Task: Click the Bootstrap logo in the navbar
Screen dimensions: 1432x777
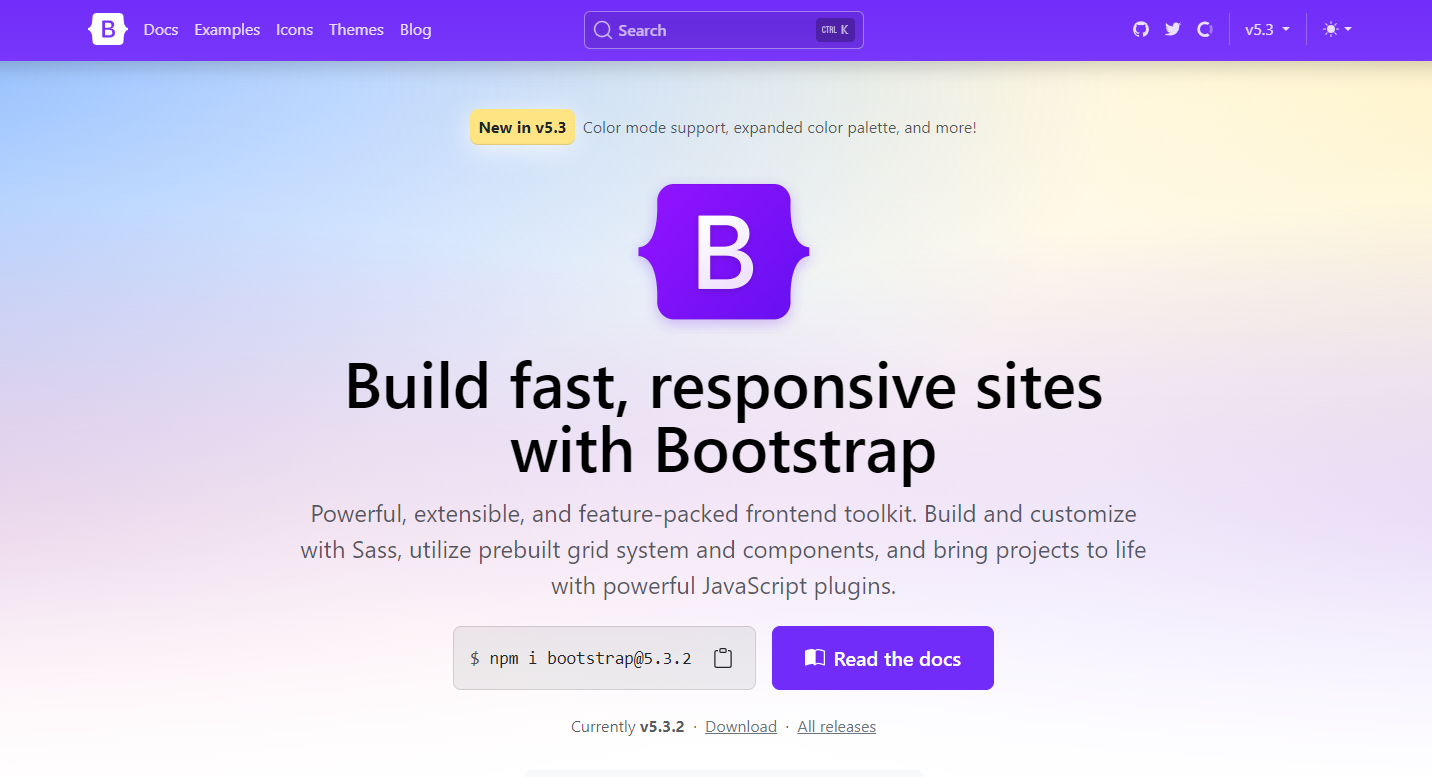Action: pyautogui.click(x=108, y=30)
